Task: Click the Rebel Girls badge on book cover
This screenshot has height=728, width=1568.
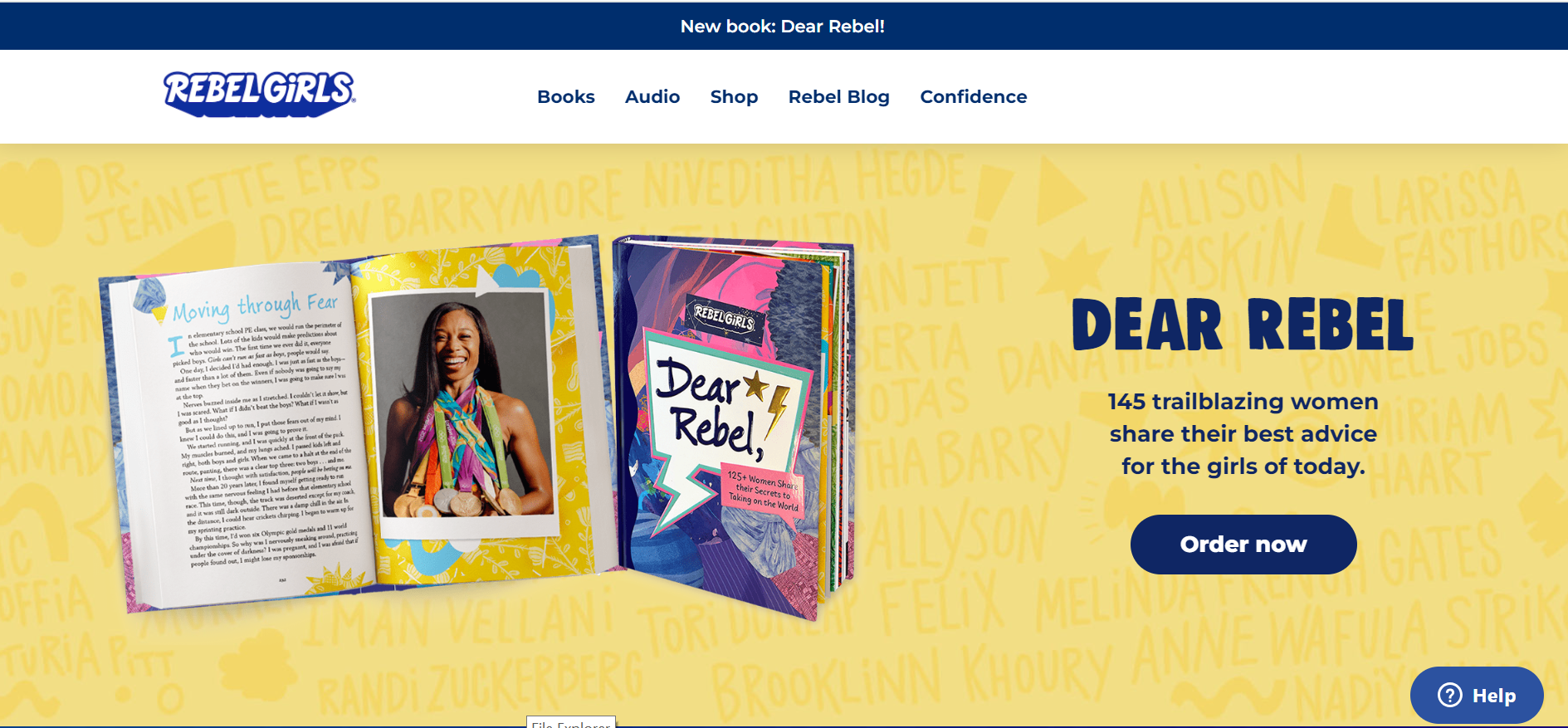Action: click(724, 318)
